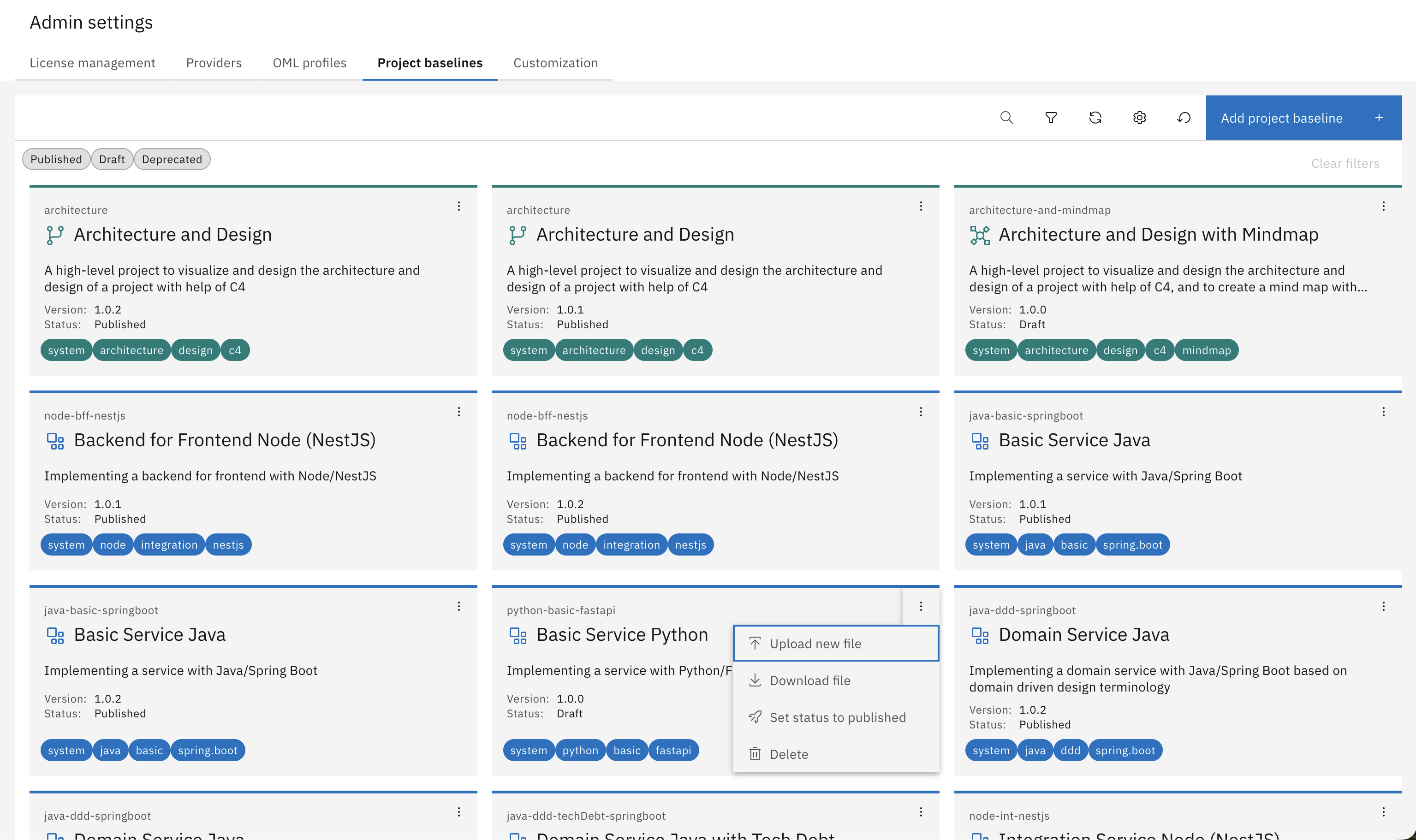Open Architecture and Design with Mindmap title
The image size is (1416, 840).
click(x=1158, y=235)
